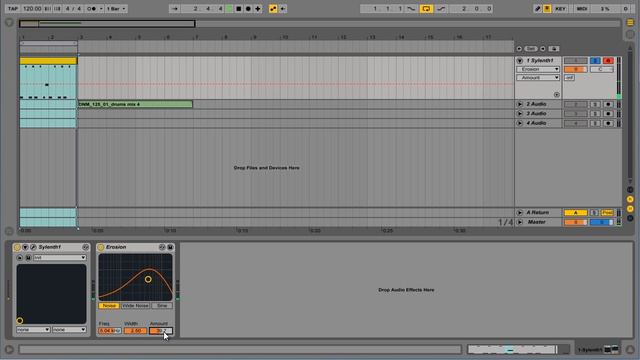Collapse the 1 Sylenth1 track

pyautogui.click(x=520, y=61)
